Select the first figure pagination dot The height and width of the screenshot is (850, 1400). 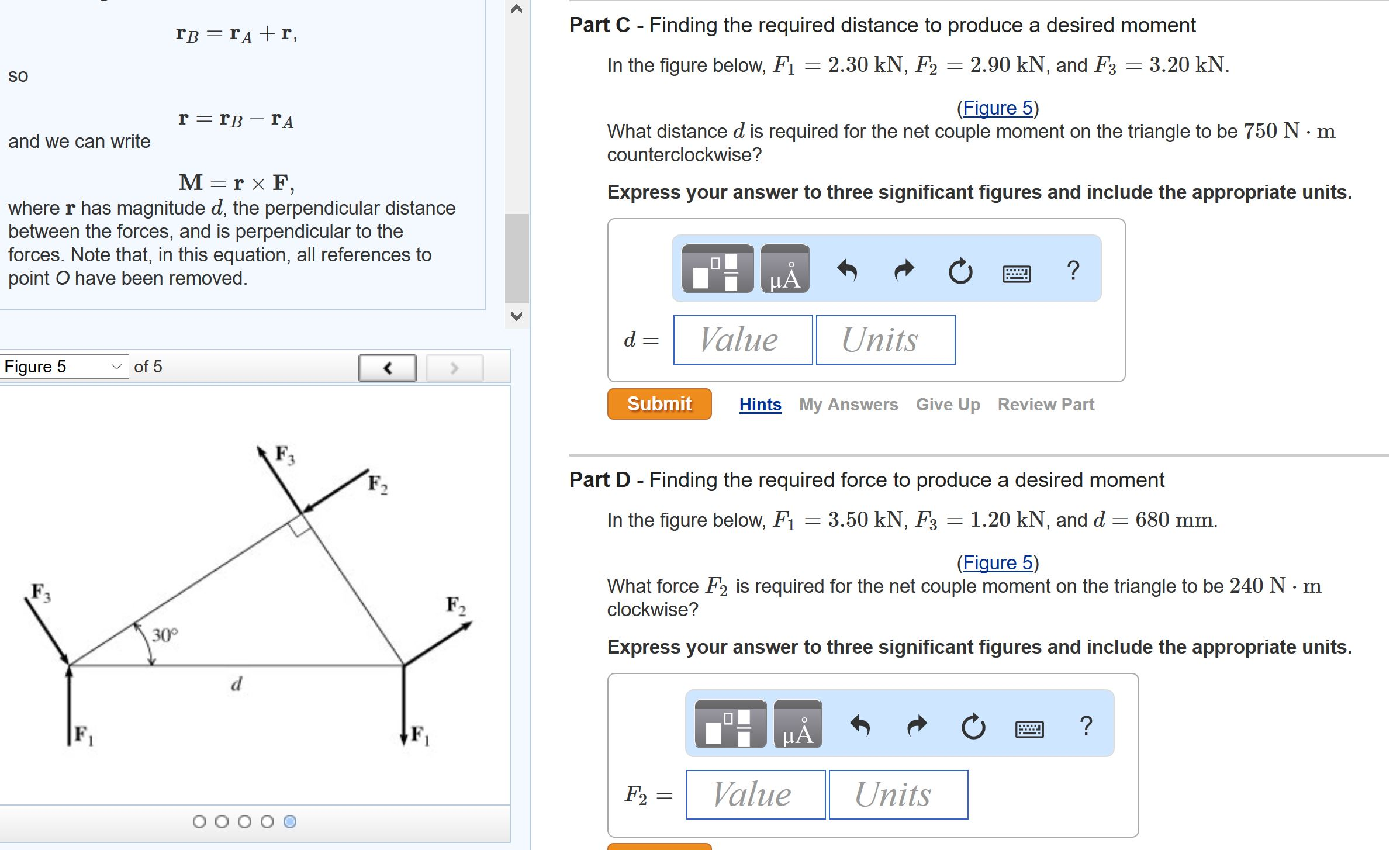[198, 822]
